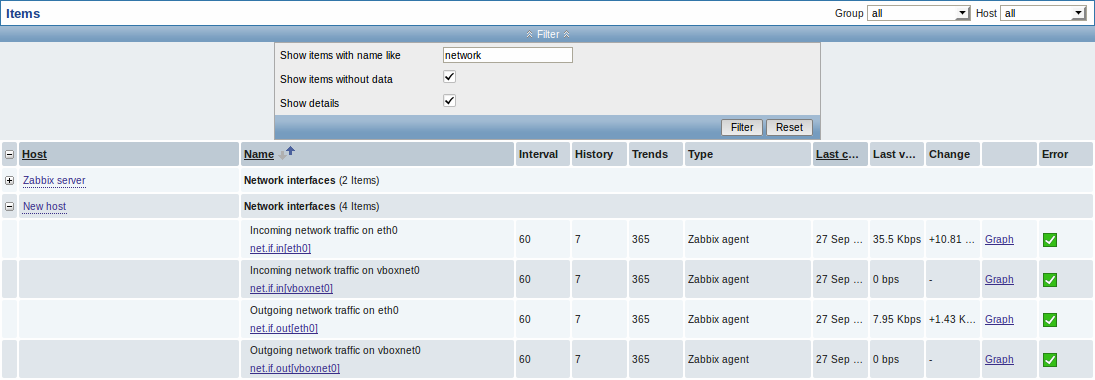Open Graph for outgoing traffic on vboxnet0
This screenshot has height=380, width=1095.
999,359
